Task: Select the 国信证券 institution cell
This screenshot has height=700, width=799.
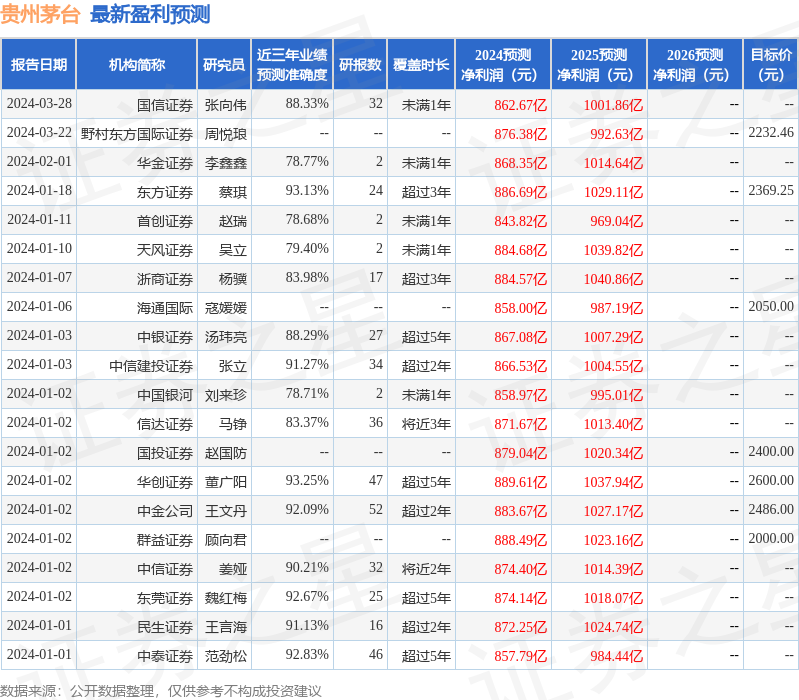Action: 165,105
